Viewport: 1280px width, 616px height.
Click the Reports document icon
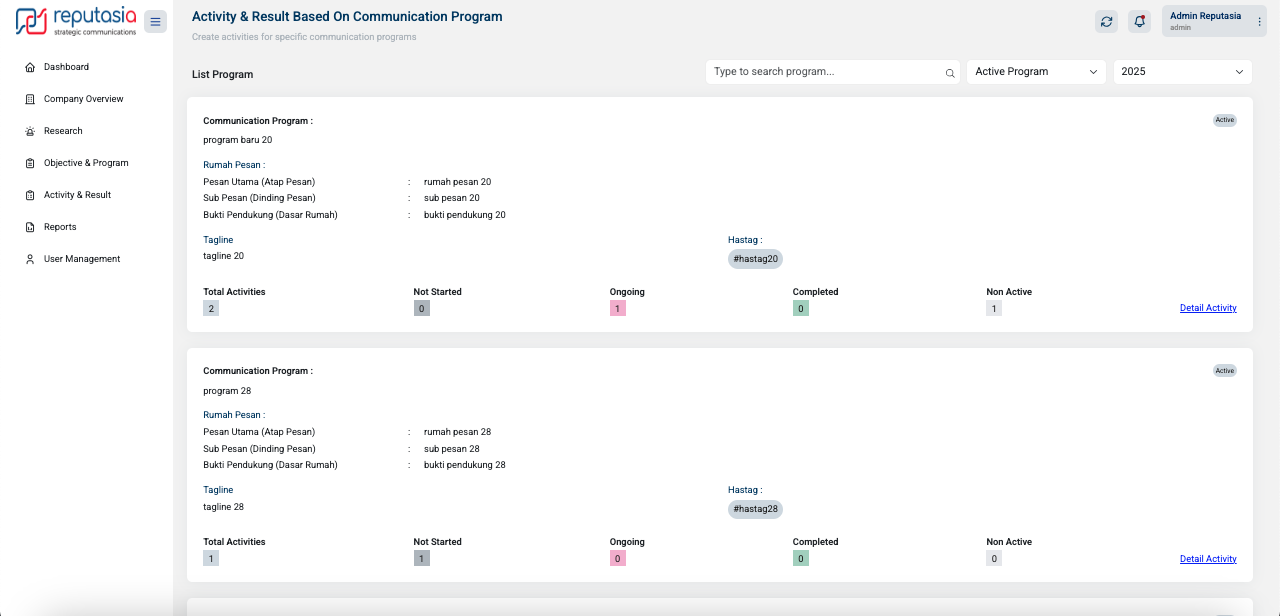(x=30, y=227)
